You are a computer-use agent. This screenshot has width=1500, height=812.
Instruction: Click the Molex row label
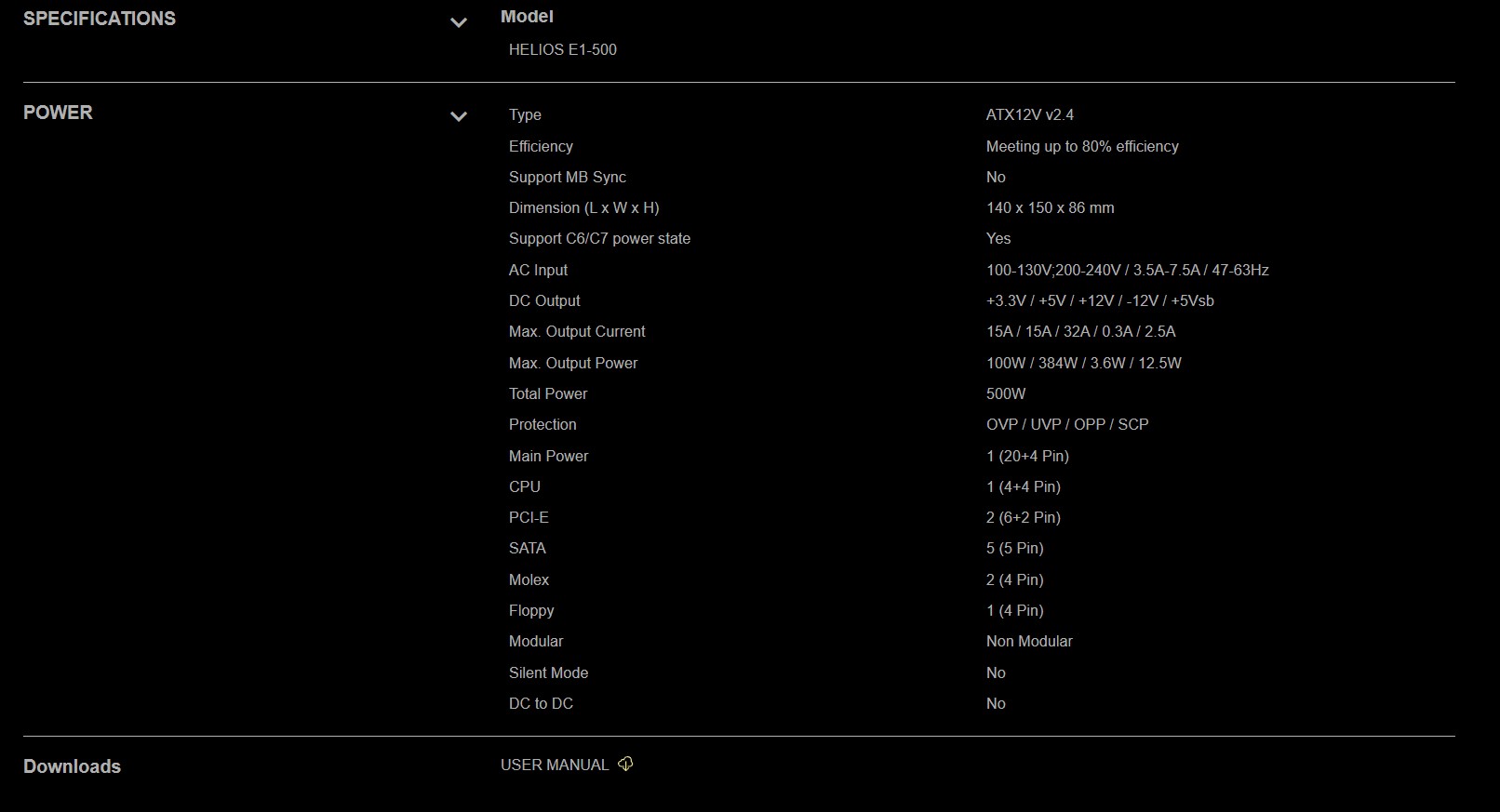[x=529, y=579]
